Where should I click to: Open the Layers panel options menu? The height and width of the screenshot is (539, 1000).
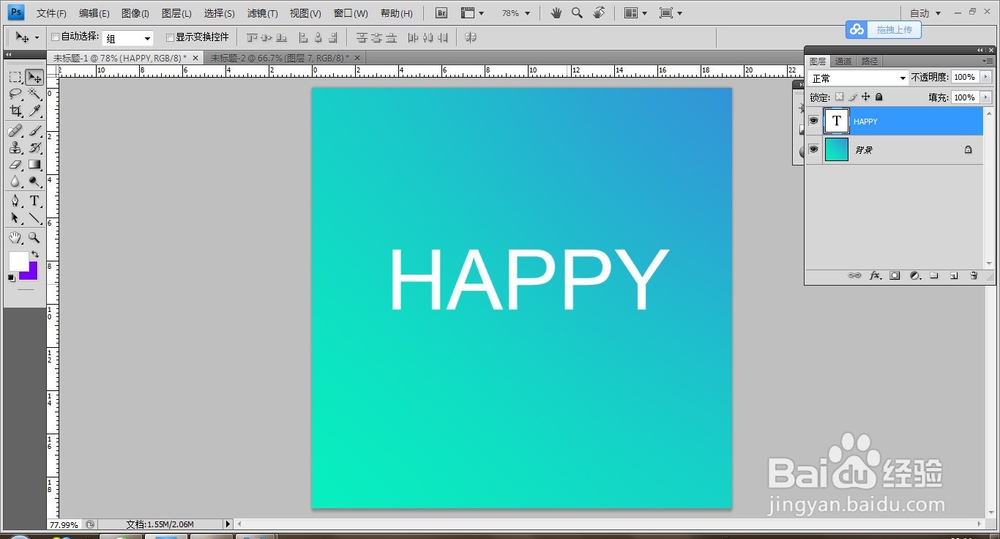988,61
